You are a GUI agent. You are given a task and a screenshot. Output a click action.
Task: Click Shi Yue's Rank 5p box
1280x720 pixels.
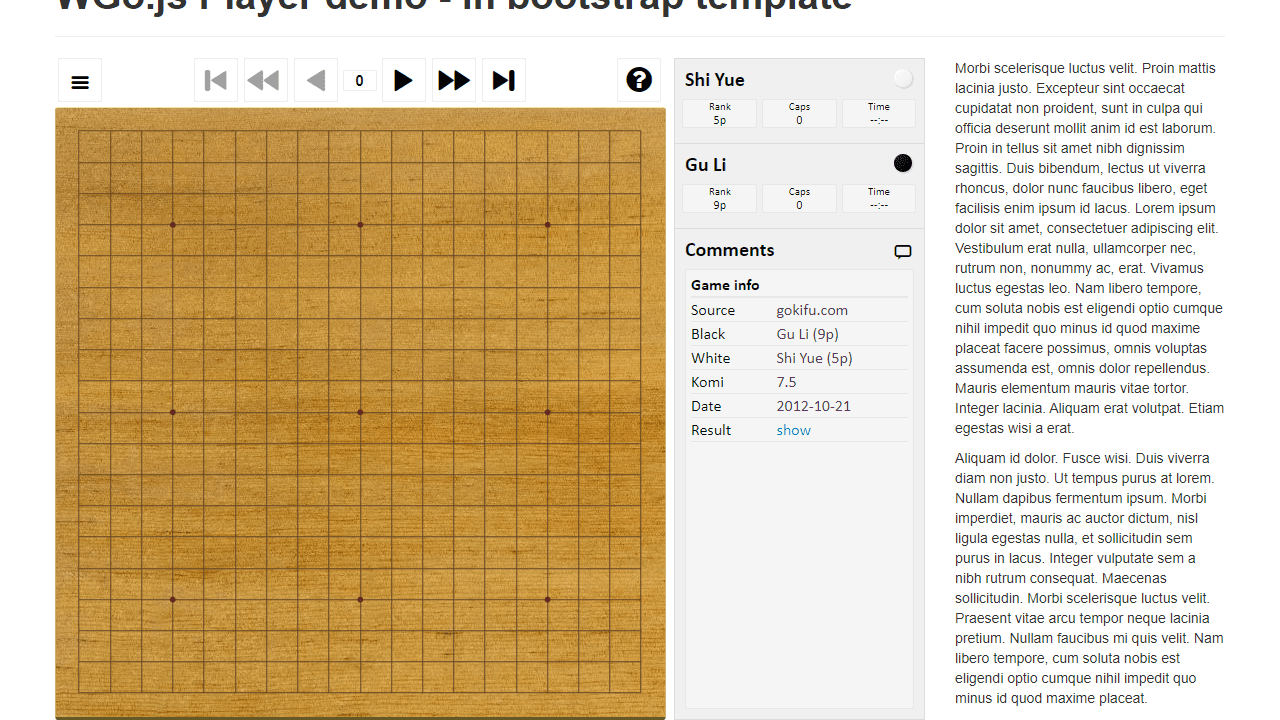pyautogui.click(x=720, y=113)
